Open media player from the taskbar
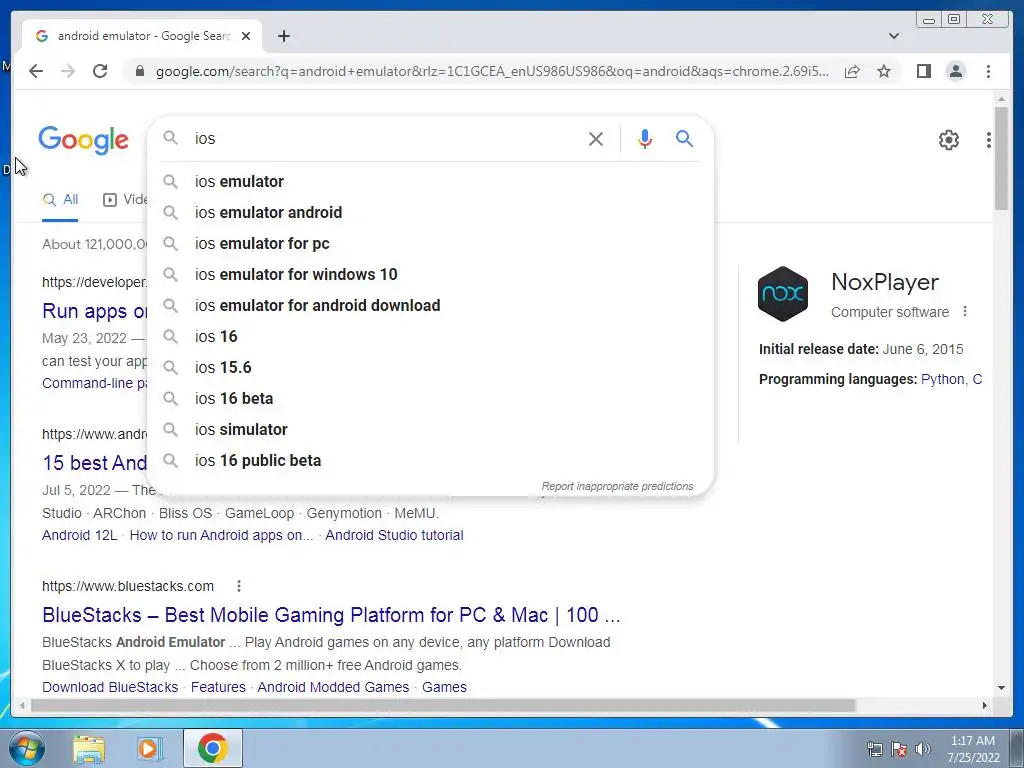 (150, 748)
